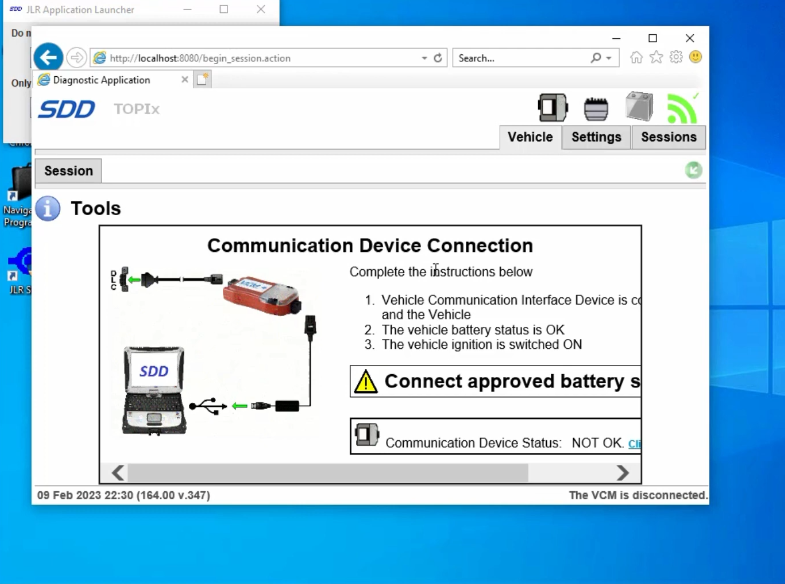785x584 pixels.
Task: Open address bar history dropdown arrow
Action: (424, 58)
